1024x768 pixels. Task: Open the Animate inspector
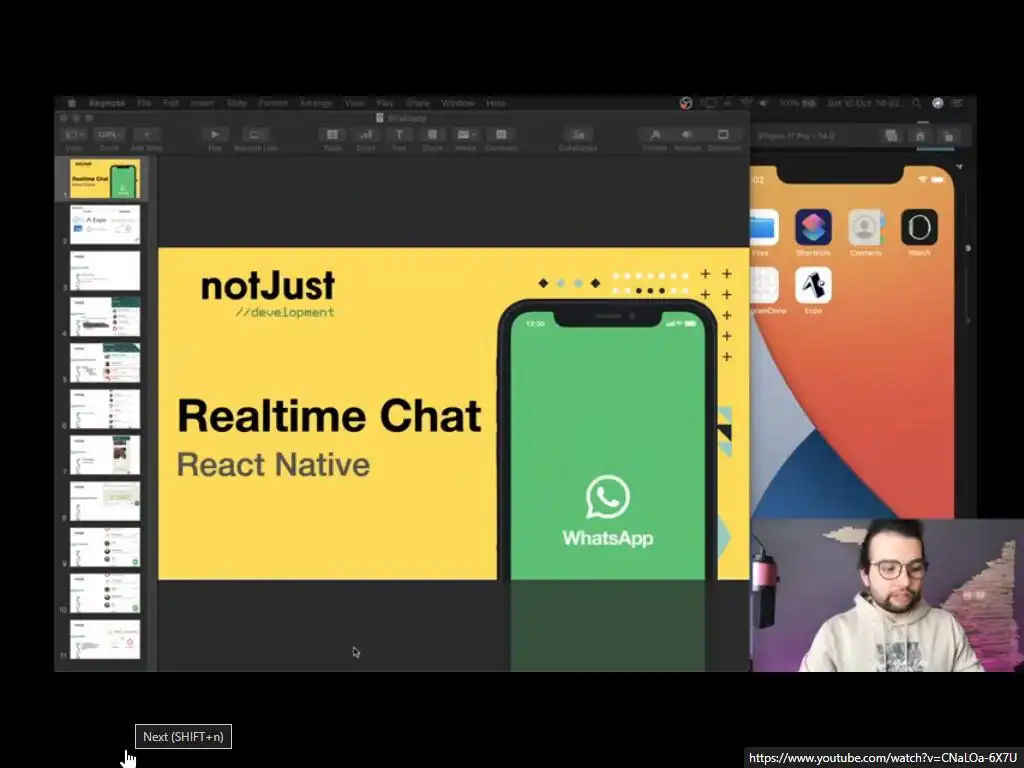click(x=687, y=135)
